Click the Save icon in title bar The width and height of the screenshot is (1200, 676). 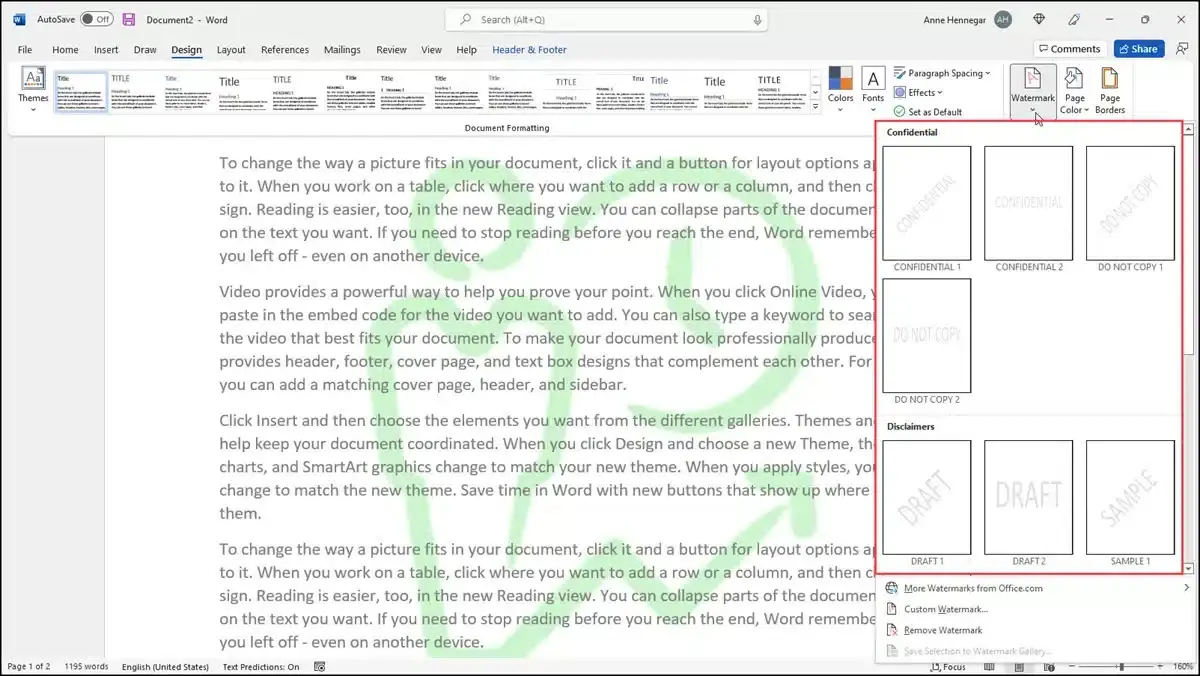coord(129,19)
